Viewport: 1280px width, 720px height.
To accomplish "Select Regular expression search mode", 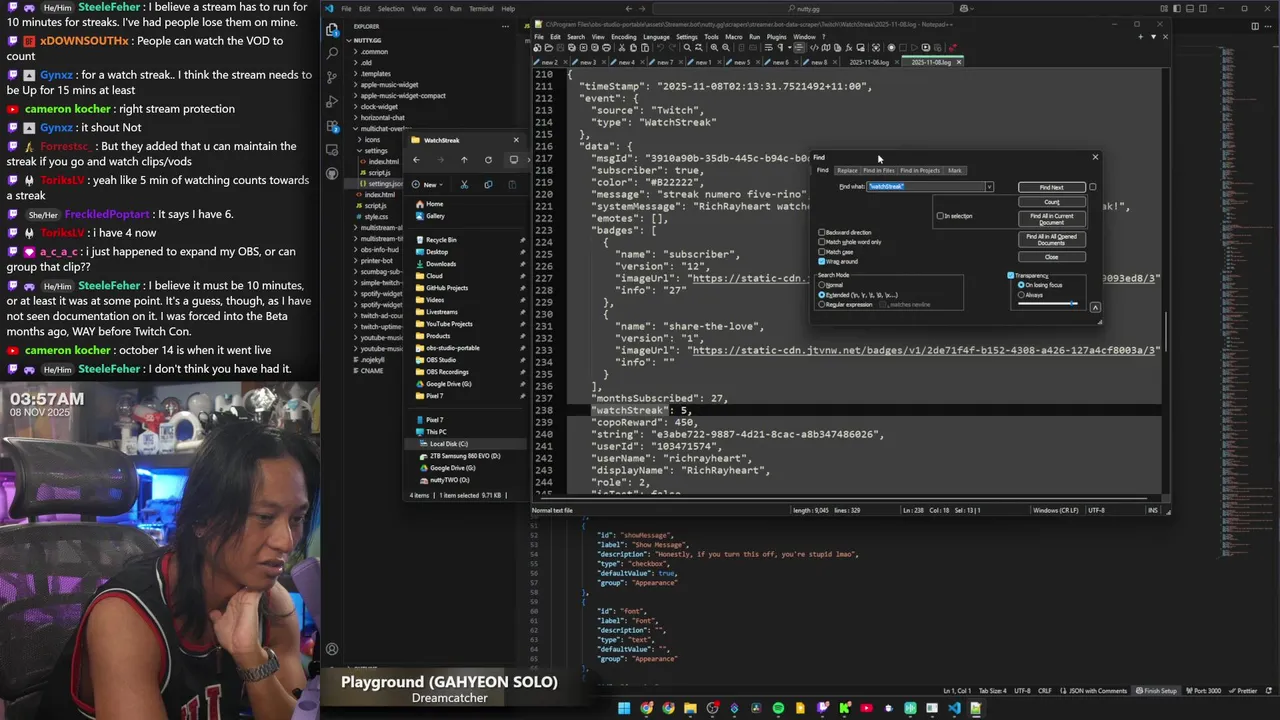I will pos(821,304).
